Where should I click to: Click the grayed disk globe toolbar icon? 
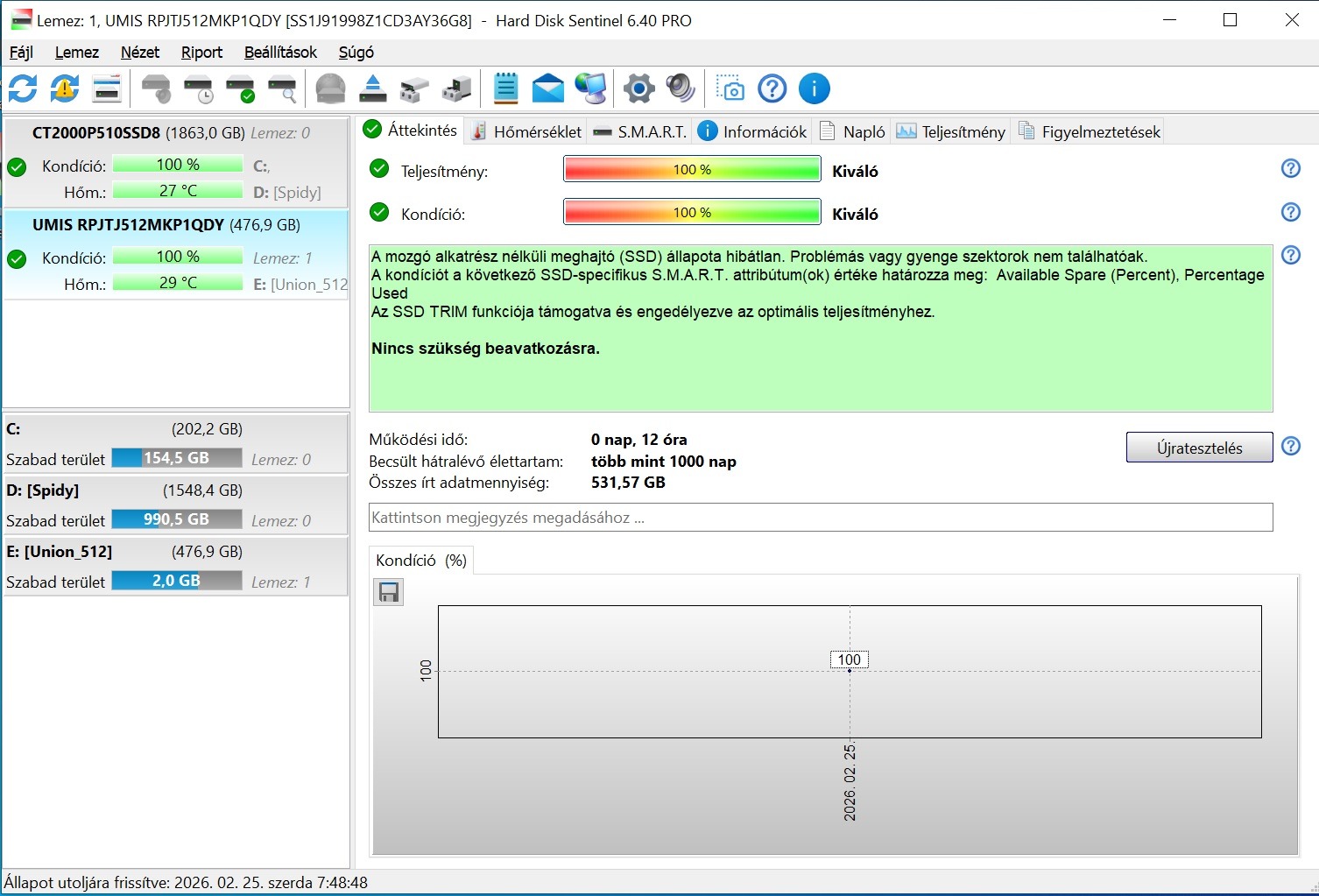tap(330, 88)
